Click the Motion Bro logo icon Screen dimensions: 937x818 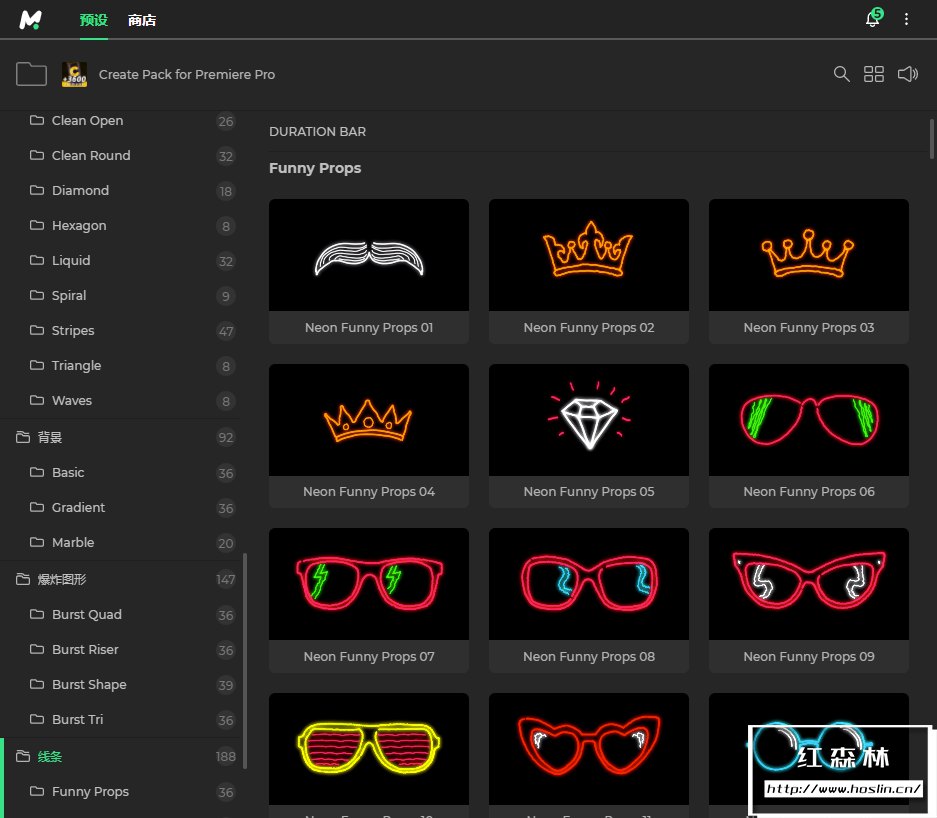(32, 19)
